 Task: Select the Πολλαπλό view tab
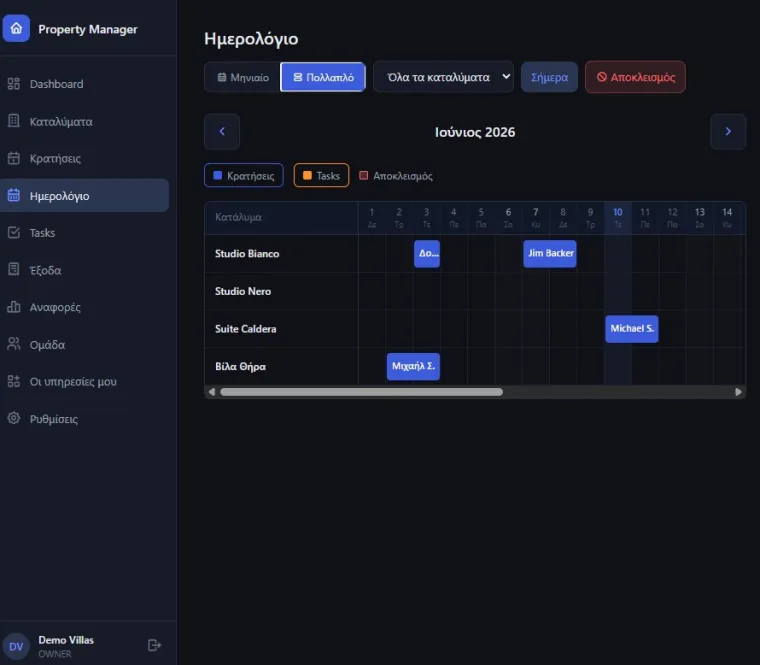click(323, 77)
